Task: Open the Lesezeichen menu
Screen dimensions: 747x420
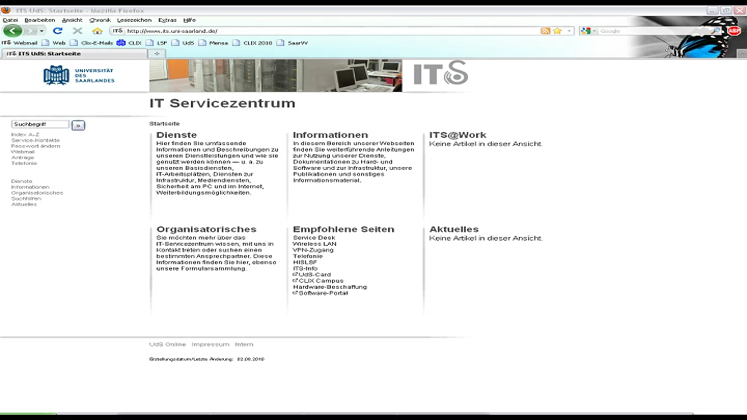Action: [133, 20]
